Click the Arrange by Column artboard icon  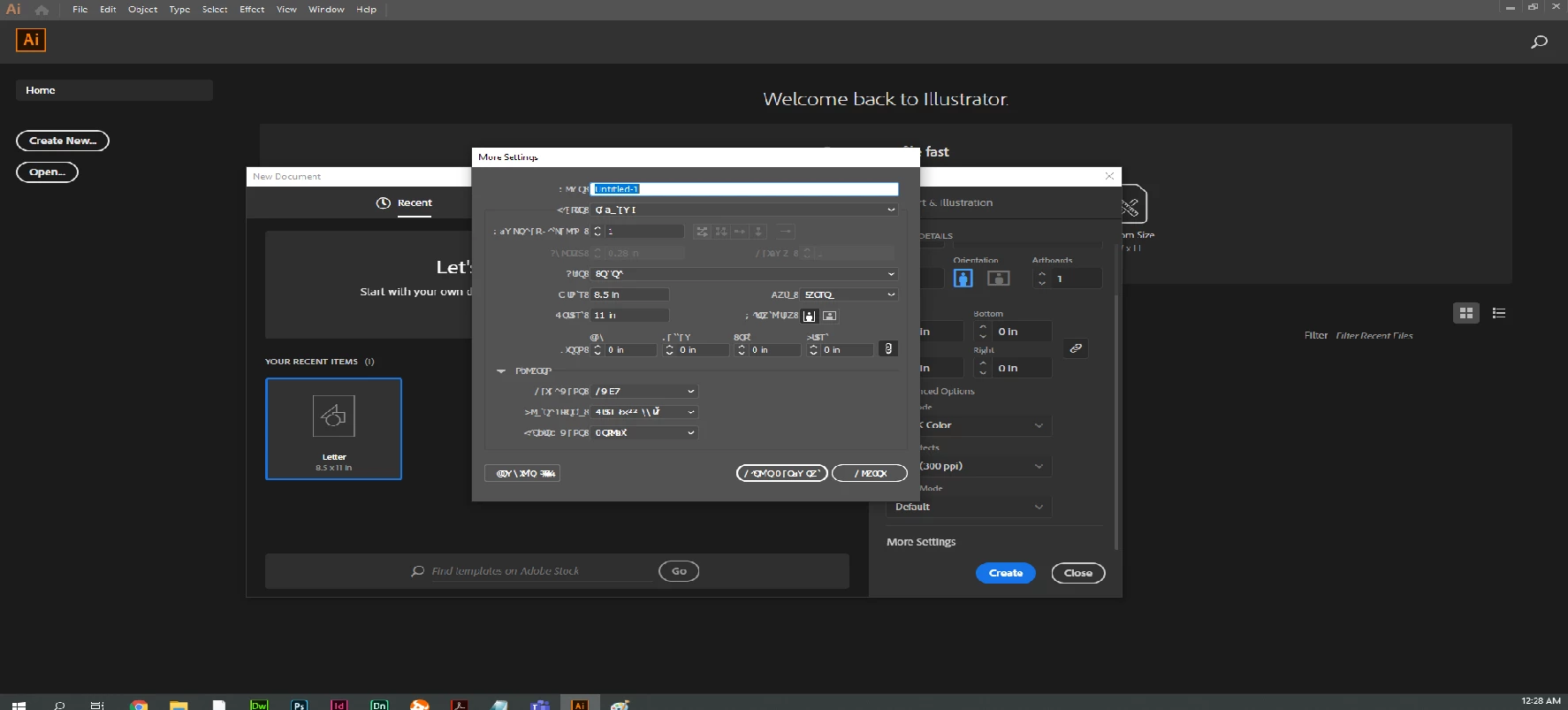click(758, 232)
